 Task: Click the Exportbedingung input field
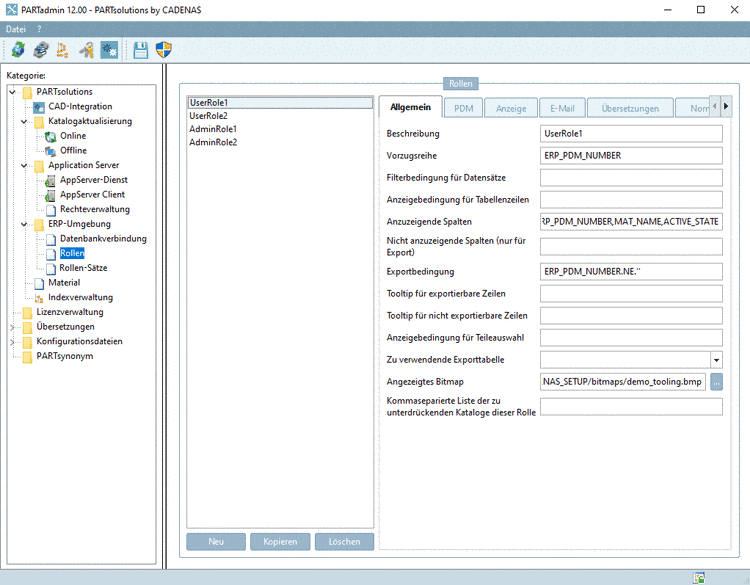[x=631, y=271]
